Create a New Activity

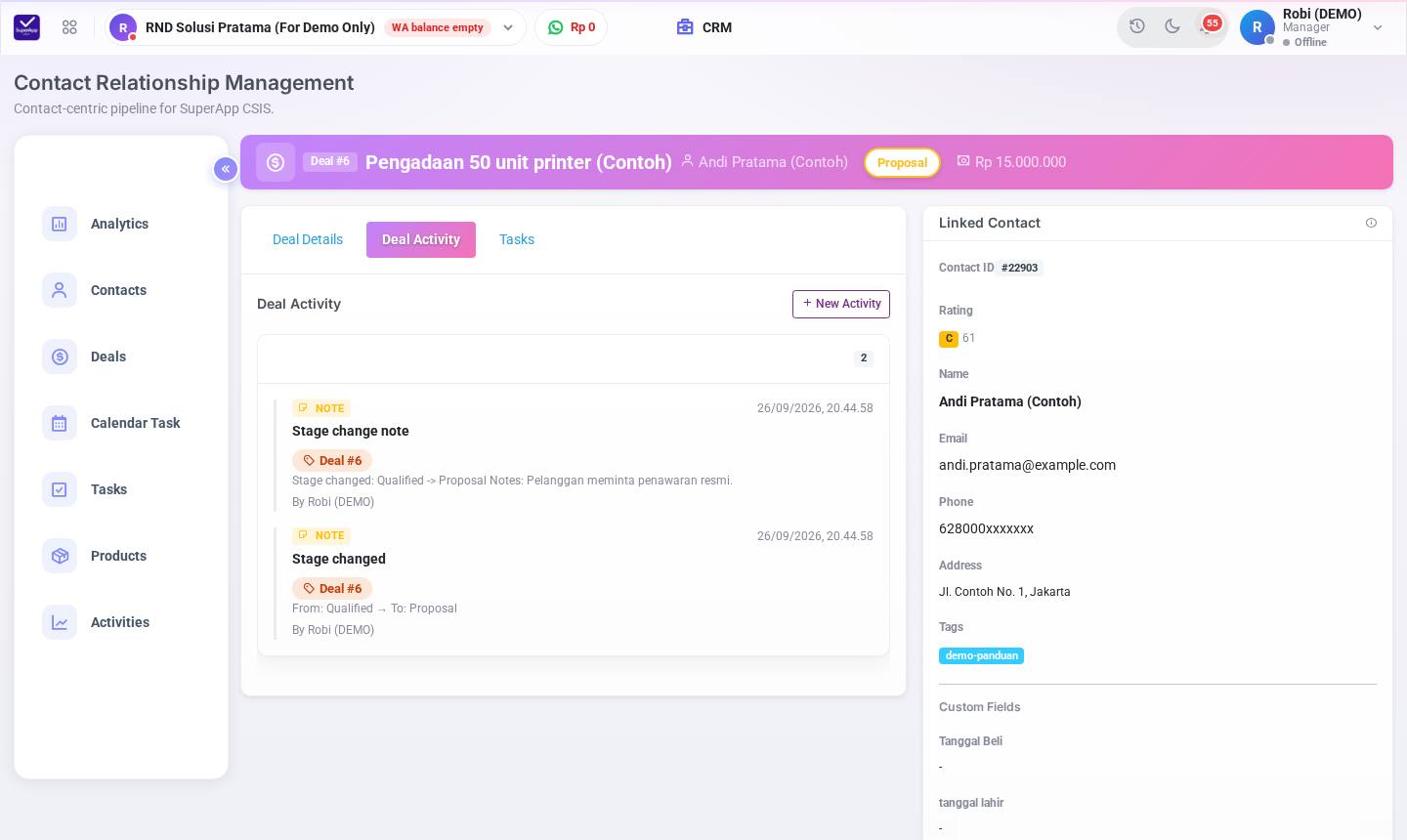(x=841, y=304)
